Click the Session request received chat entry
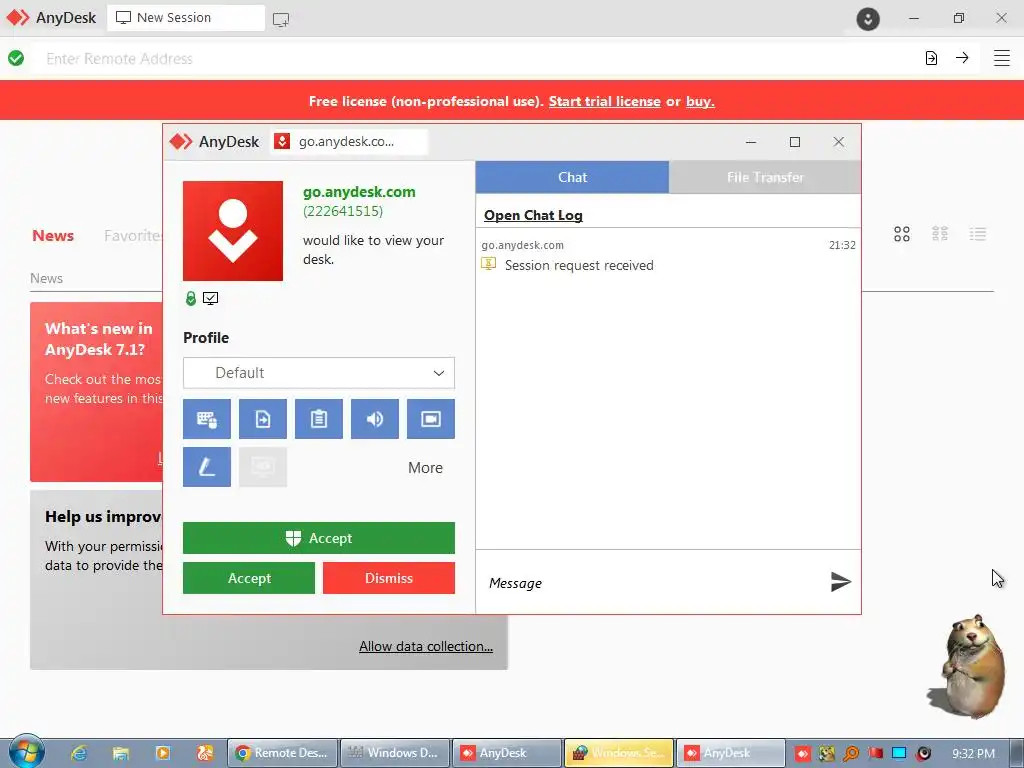Viewport: 1024px width, 768px height. [x=579, y=265]
